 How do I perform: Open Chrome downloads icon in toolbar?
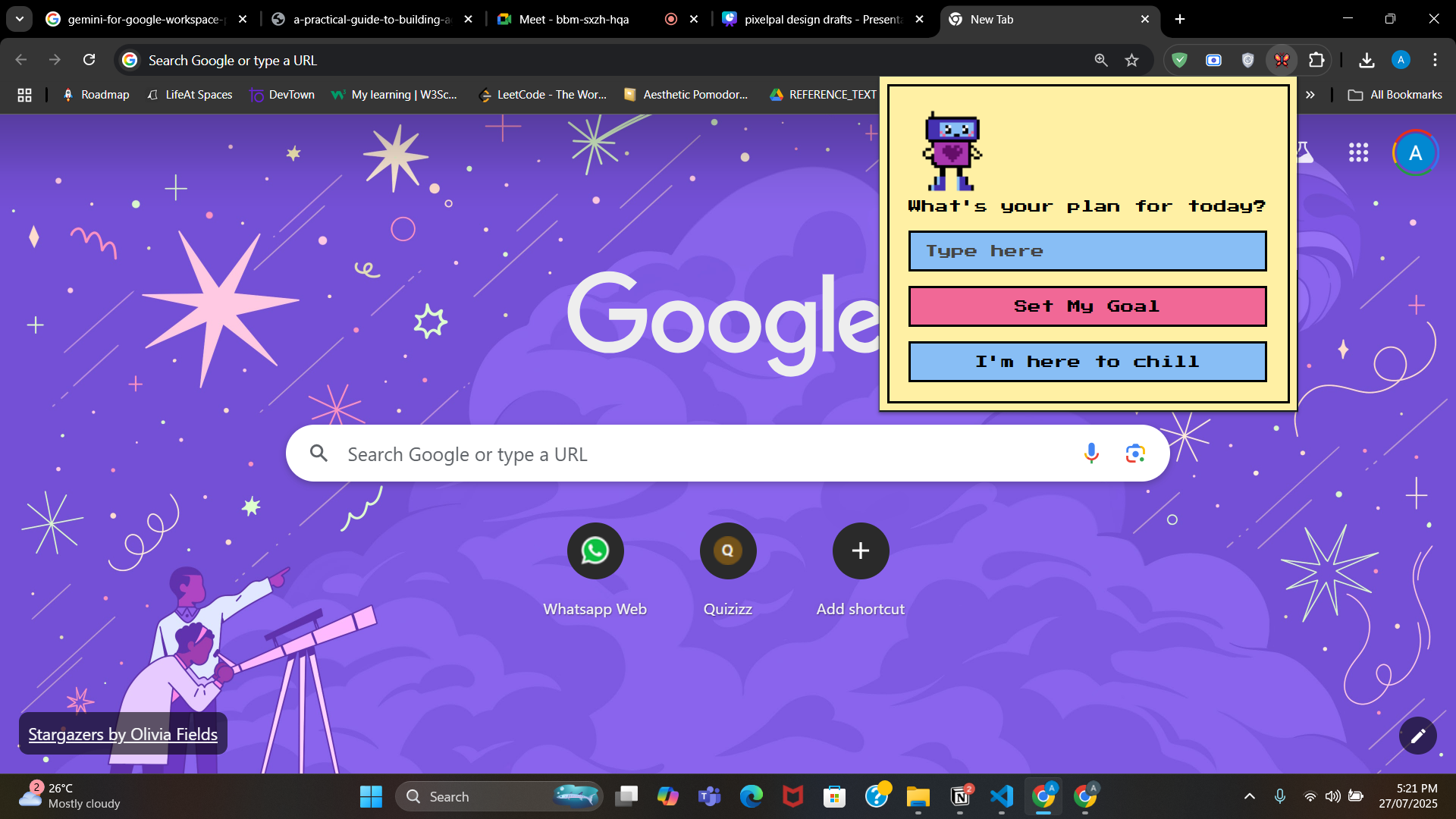point(1367,60)
